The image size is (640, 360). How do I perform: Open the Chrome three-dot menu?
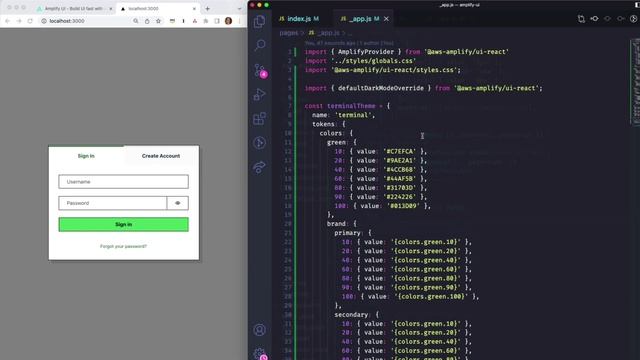pyautogui.click(x=240, y=21)
